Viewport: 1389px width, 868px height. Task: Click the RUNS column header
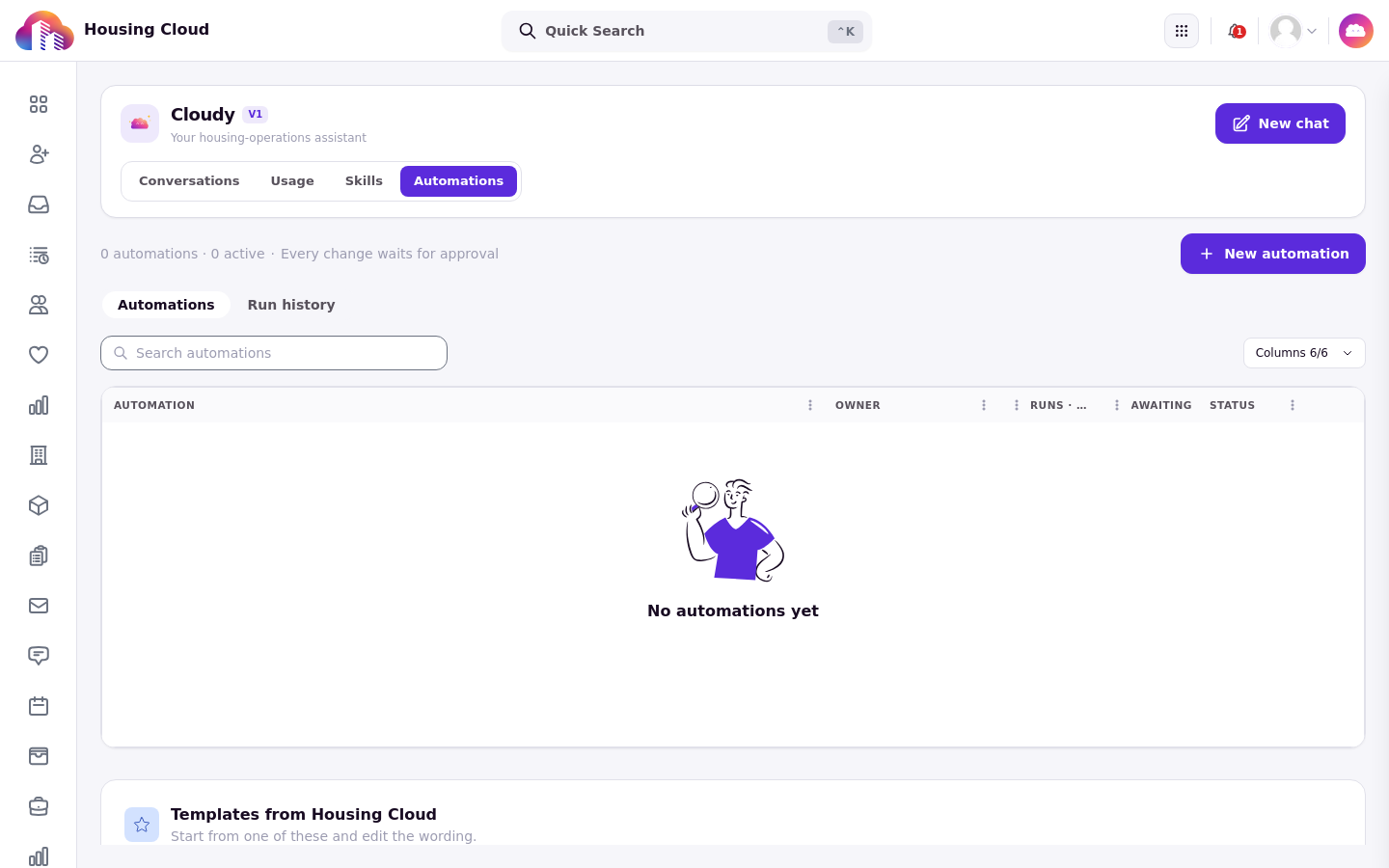click(x=1058, y=405)
